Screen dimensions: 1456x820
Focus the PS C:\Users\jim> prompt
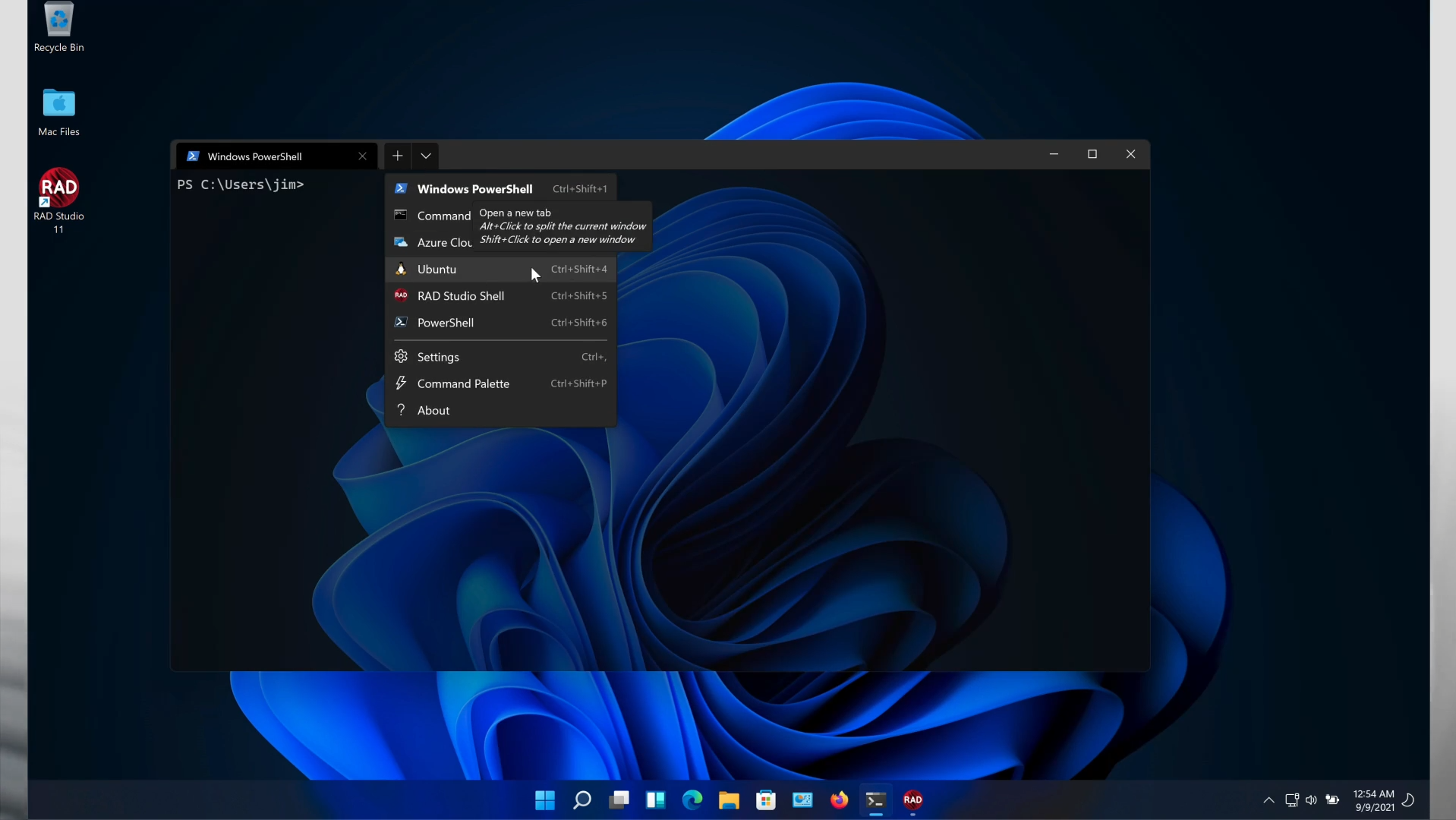pyautogui.click(x=241, y=184)
